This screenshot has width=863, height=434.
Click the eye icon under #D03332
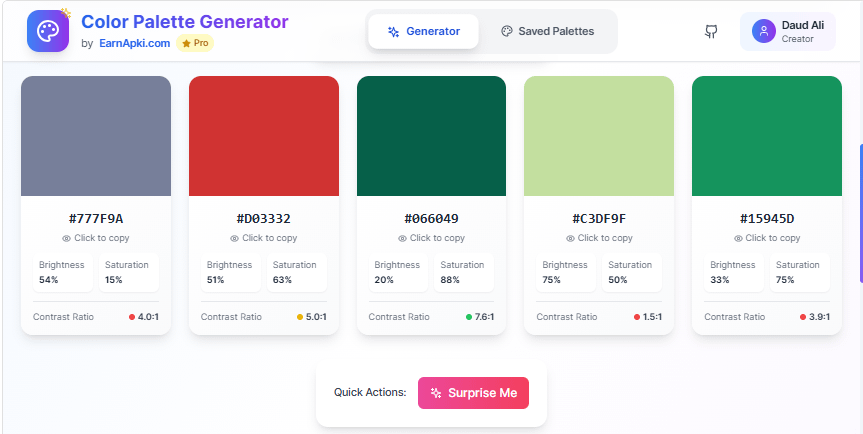pyautogui.click(x=234, y=238)
